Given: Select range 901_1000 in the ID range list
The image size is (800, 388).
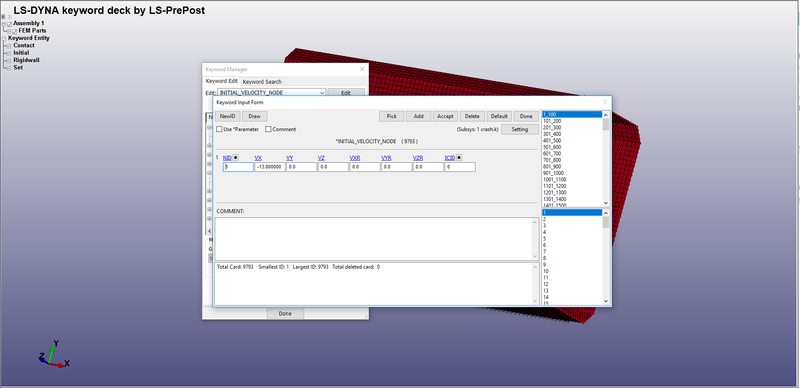Looking at the screenshot, I should click(x=572, y=173).
